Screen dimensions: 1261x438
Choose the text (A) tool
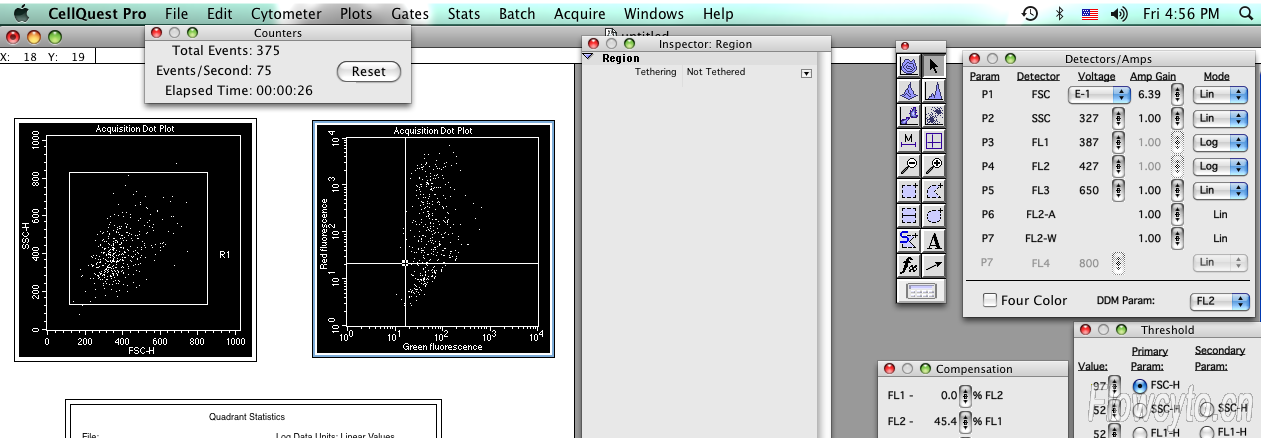(934, 241)
